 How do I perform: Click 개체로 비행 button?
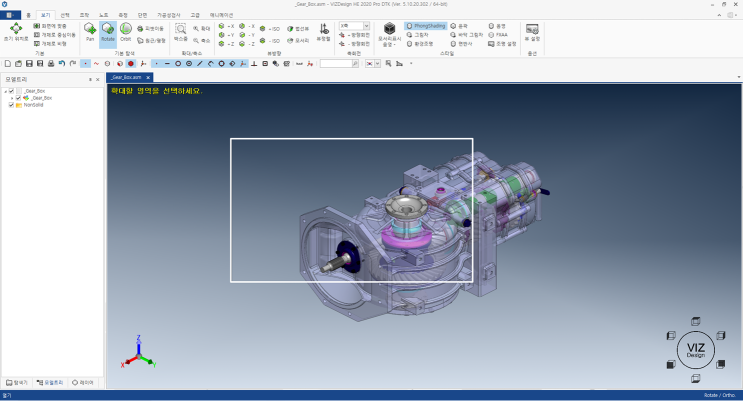click(50, 44)
